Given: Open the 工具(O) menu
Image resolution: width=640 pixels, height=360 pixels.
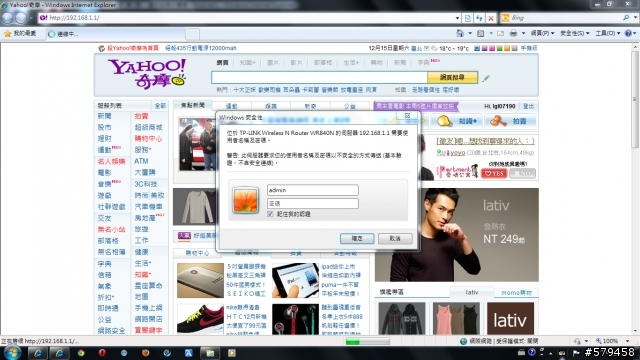Looking at the screenshot, I should [608, 33].
